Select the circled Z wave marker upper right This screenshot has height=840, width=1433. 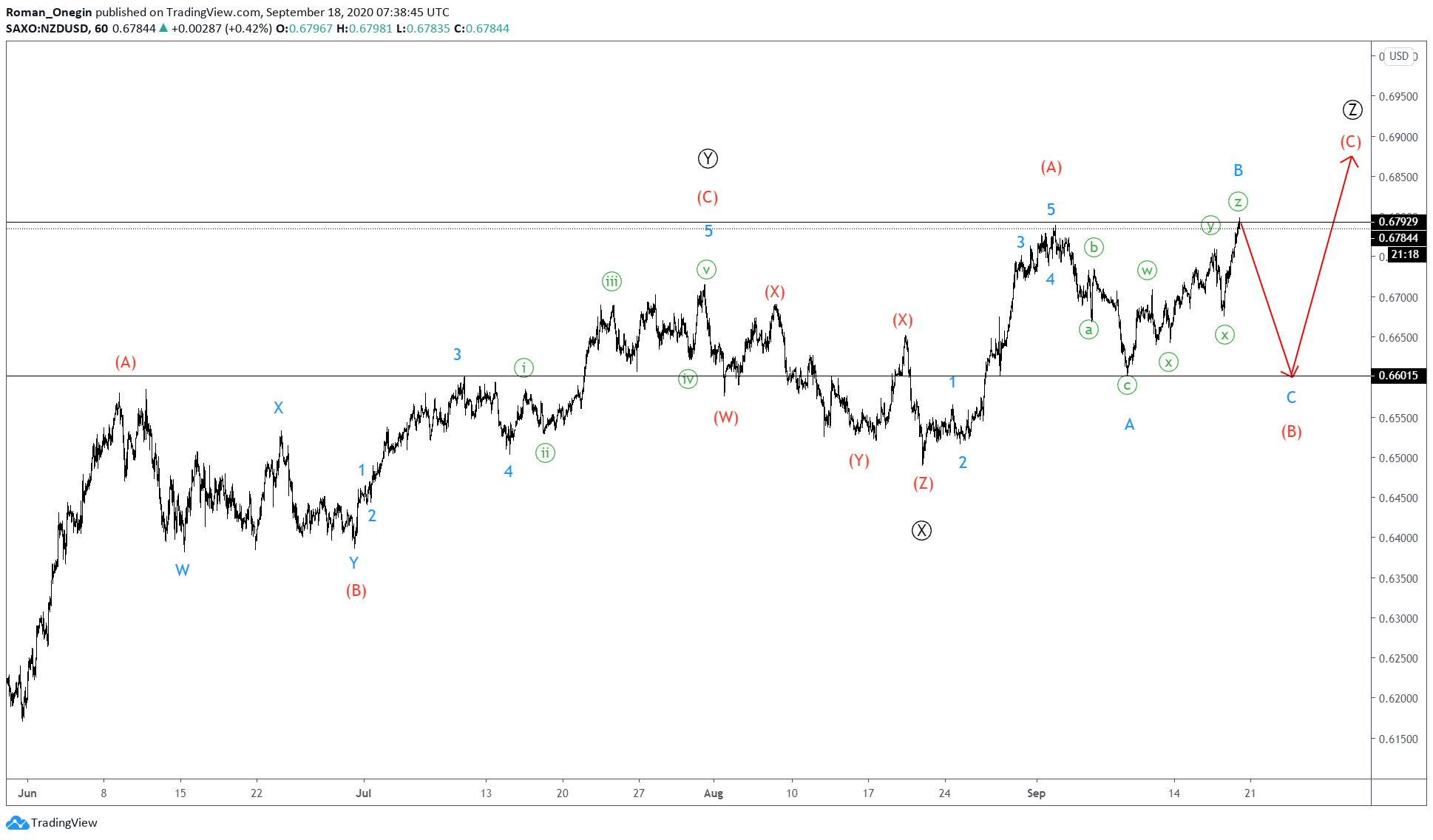(1353, 109)
